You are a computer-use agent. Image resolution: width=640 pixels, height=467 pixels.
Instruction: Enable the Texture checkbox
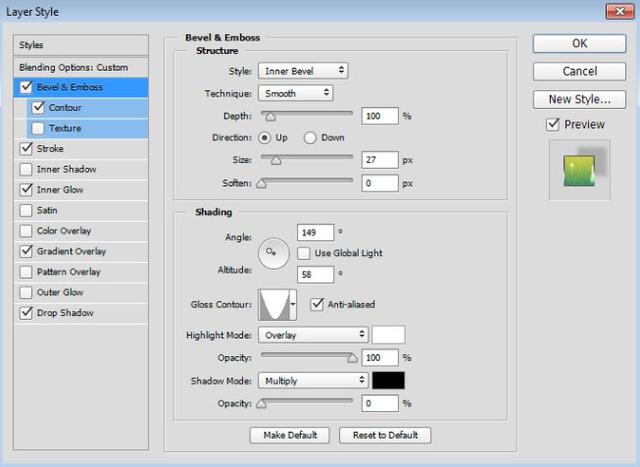pos(38,128)
